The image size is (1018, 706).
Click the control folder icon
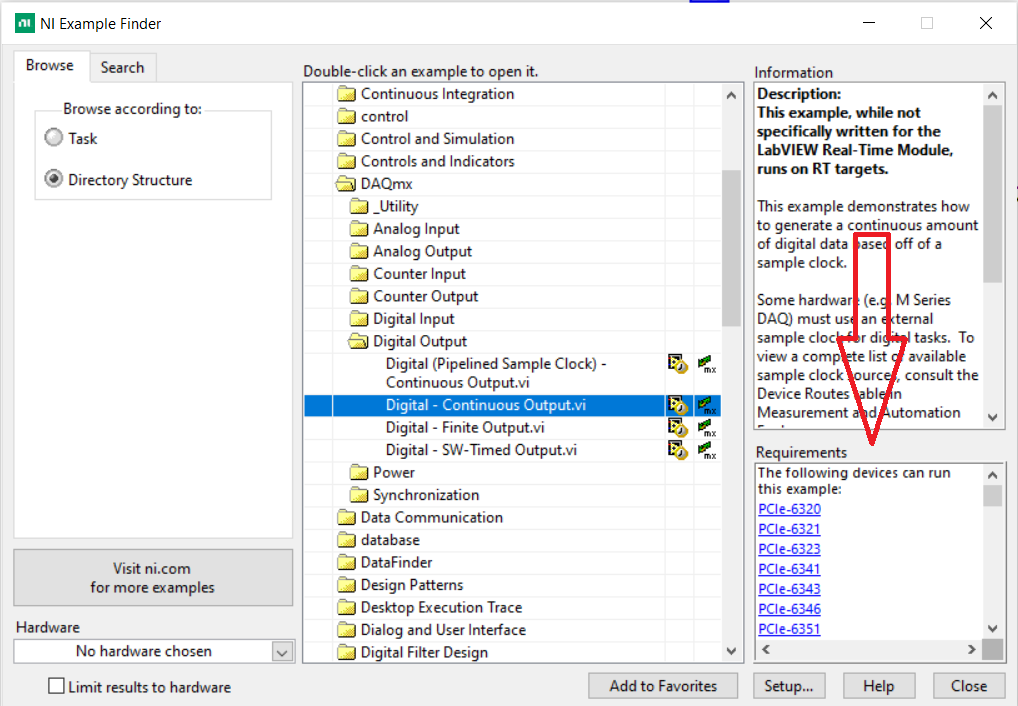click(x=347, y=117)
